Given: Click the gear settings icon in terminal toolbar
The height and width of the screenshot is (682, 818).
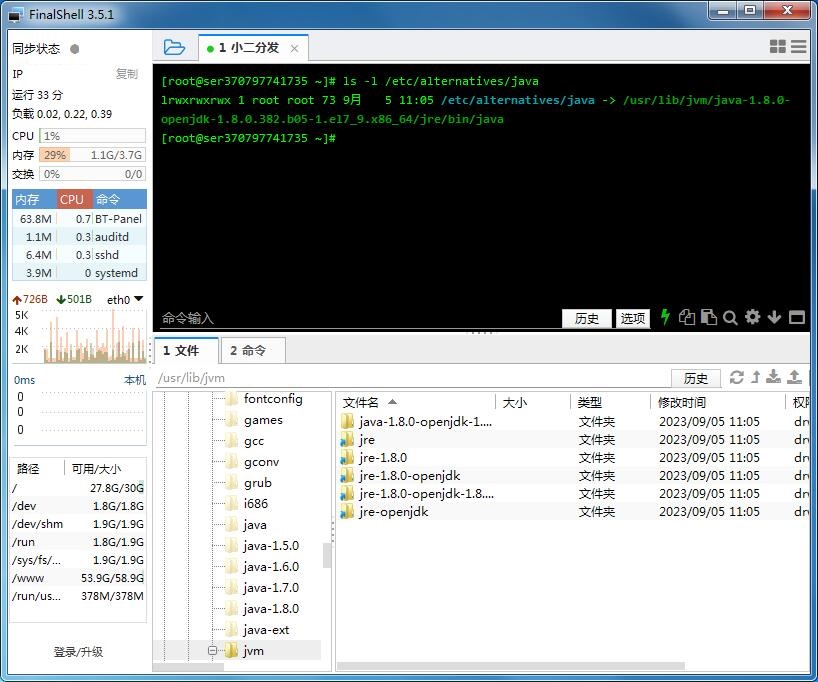Looking at the screenshot, I should [x=753, y=317].
